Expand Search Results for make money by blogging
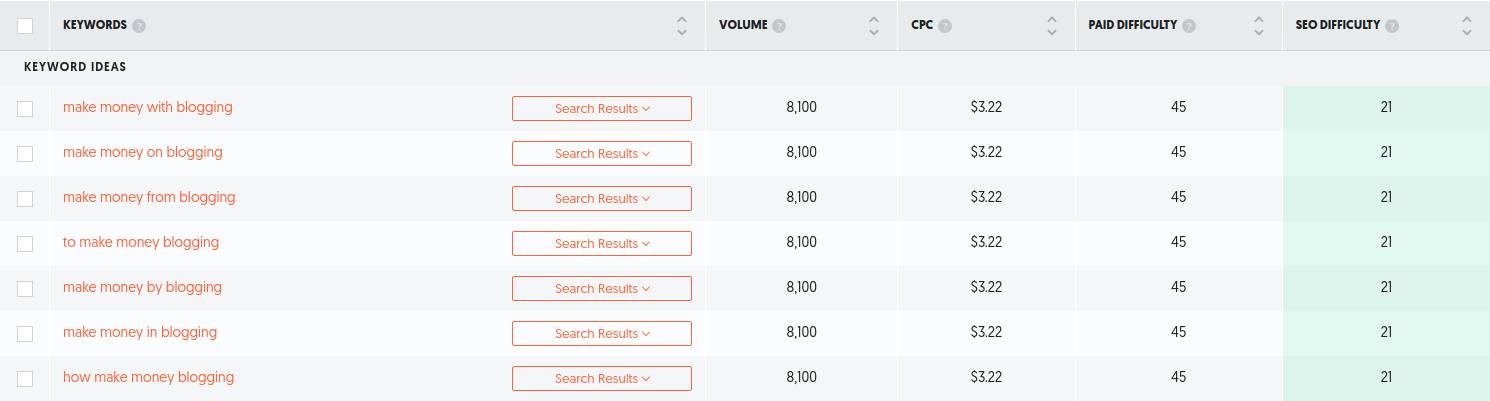Viewport: 1490px width, 401px height. (x=602, y=289)
